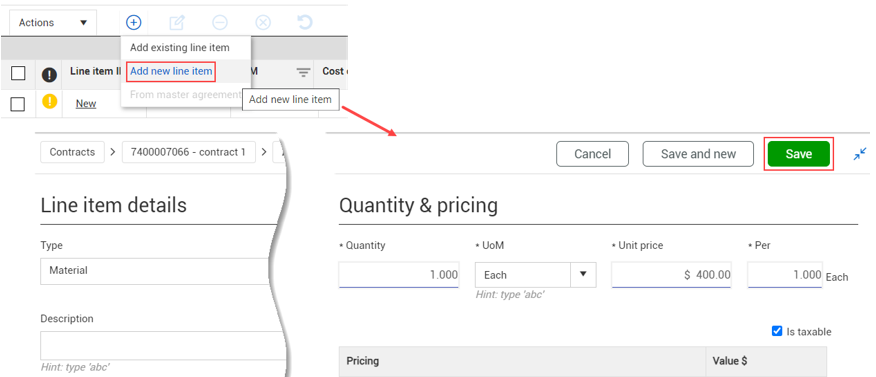Tick the select-all header checkbox
Viewport: 876px width, 377px height.
click(x=18, y=73)
